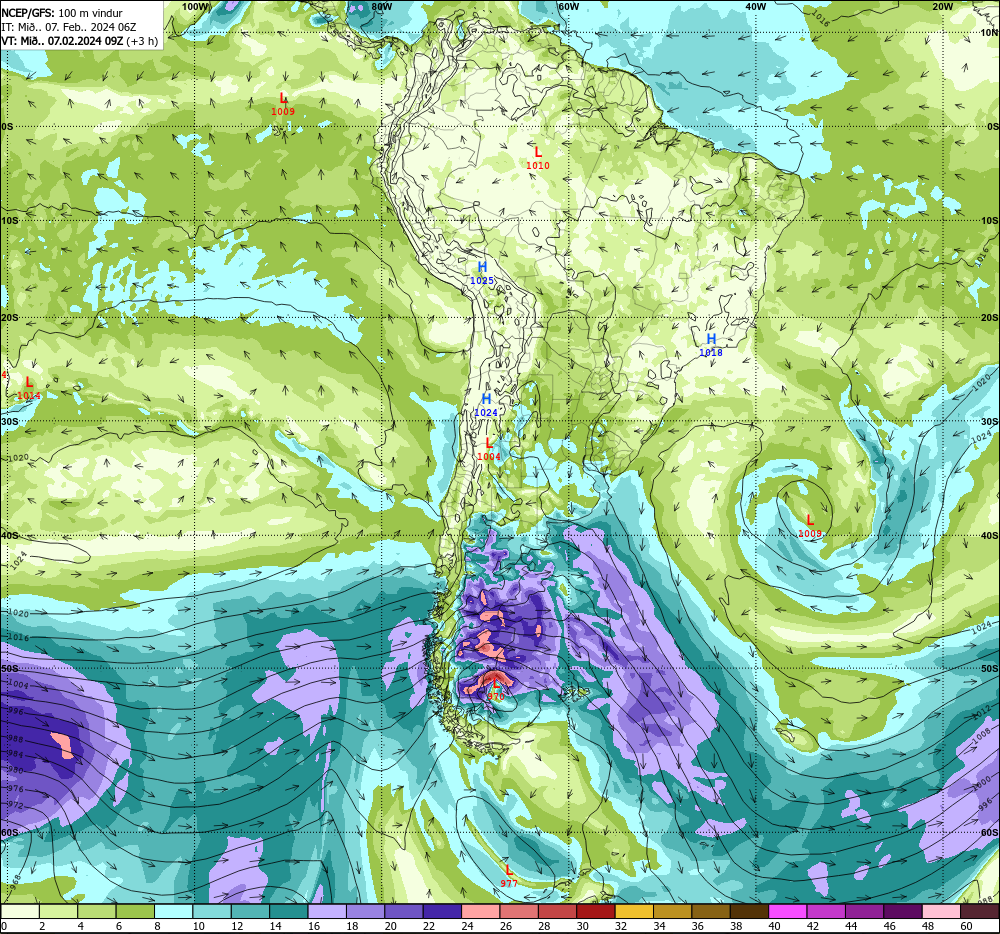This screenshot has height=934, width=1000.
Task: Click the 'NCEP/GFS: 100 m vindur' title text
Action: [62, 13]
